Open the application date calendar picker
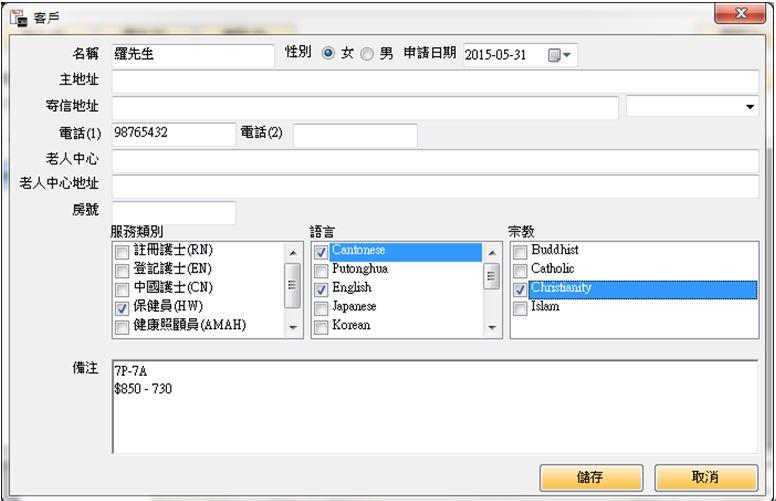 pos(559,56)
